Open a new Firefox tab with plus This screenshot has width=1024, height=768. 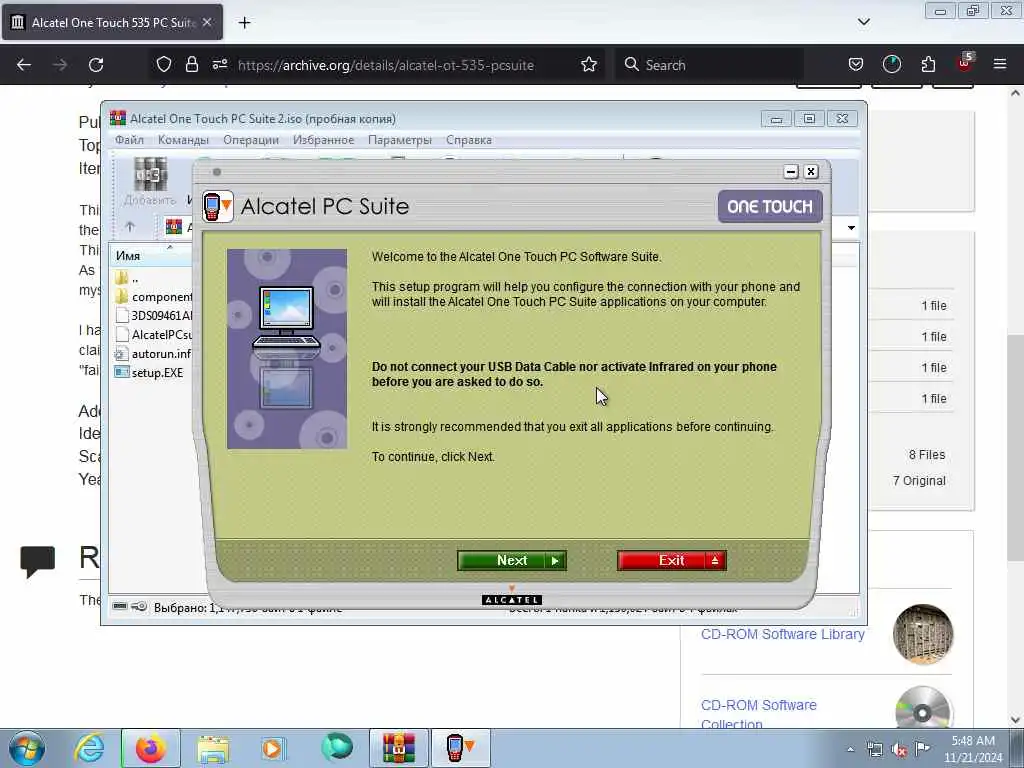244,23
